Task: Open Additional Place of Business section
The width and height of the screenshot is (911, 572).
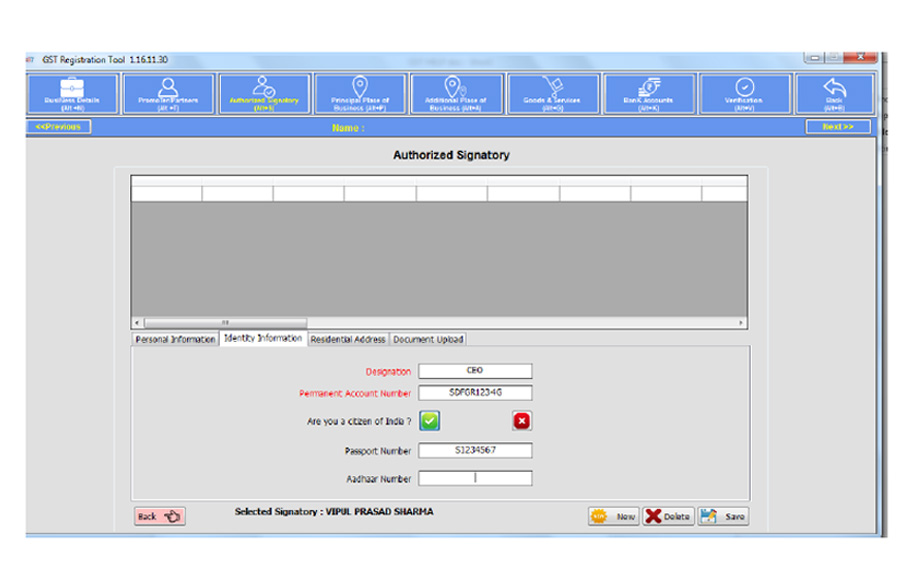Action: coord(456,94)
